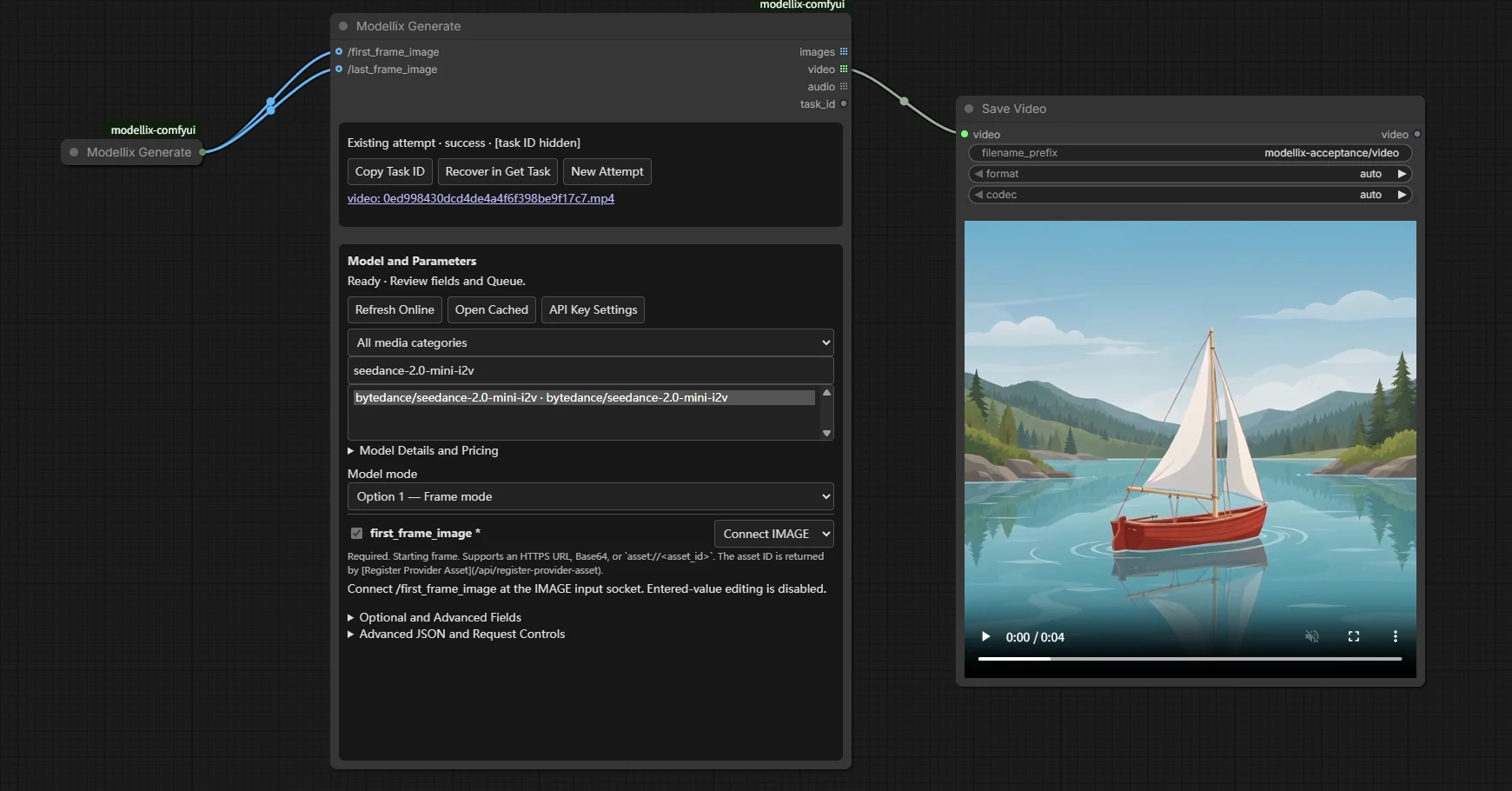
Task: Click the codec left arrow in Save Video
Action: 978,195
